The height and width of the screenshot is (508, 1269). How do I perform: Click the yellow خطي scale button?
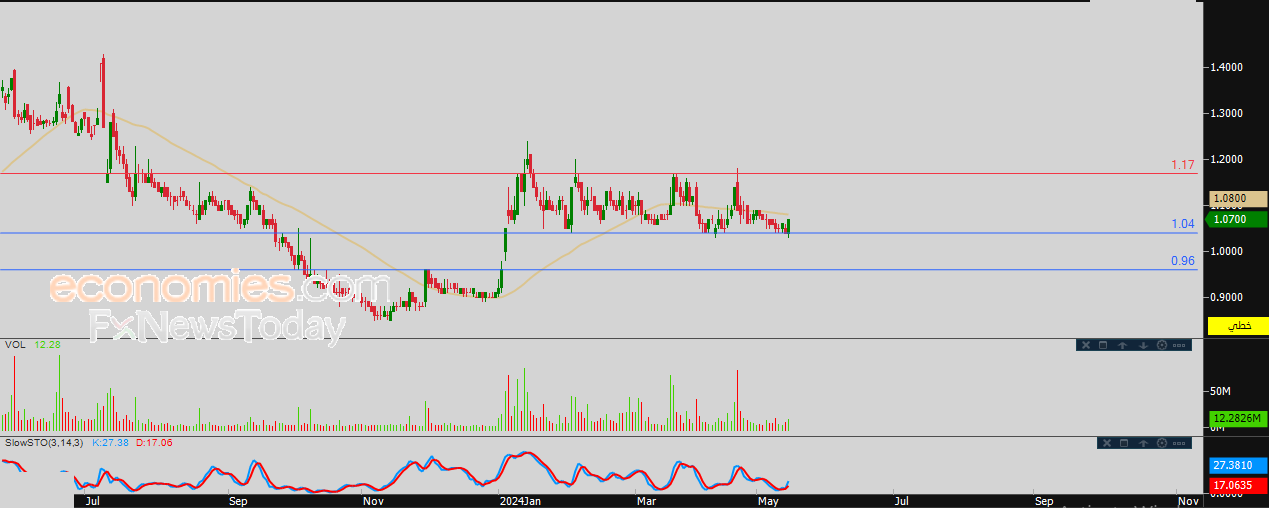pos(1238,326)
